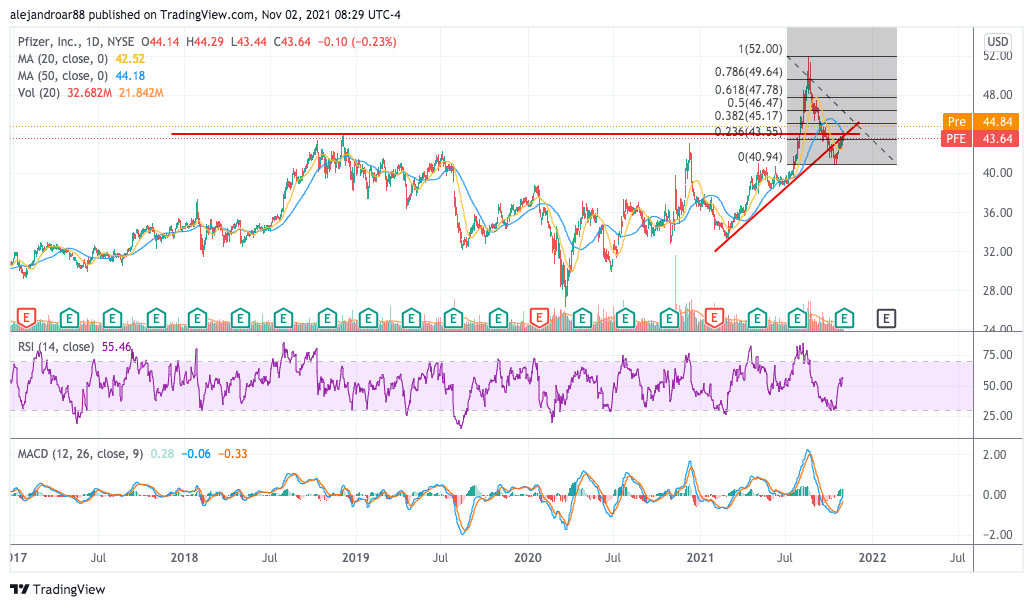Select the Pfizer, Inc., 1D, NYSE legend title

76,42
